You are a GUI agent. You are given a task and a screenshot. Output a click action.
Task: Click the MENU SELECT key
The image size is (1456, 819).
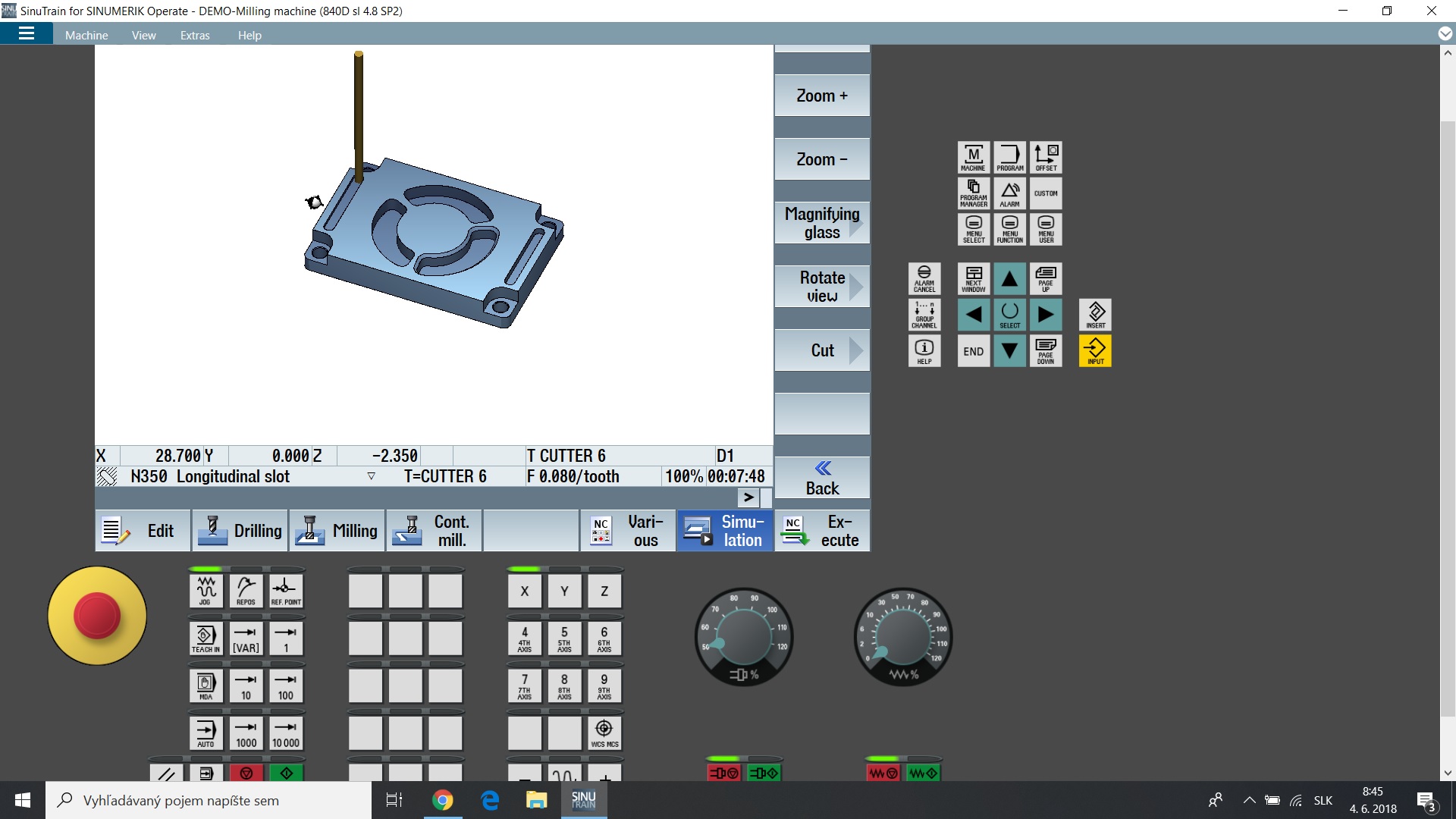pos(974,229)
